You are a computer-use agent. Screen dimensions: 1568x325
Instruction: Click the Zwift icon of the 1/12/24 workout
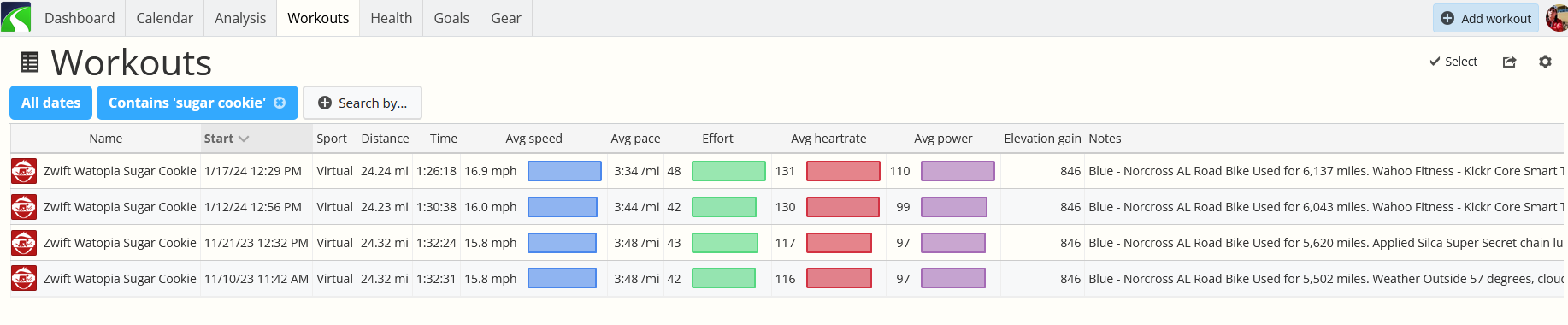tap(24, 207)
